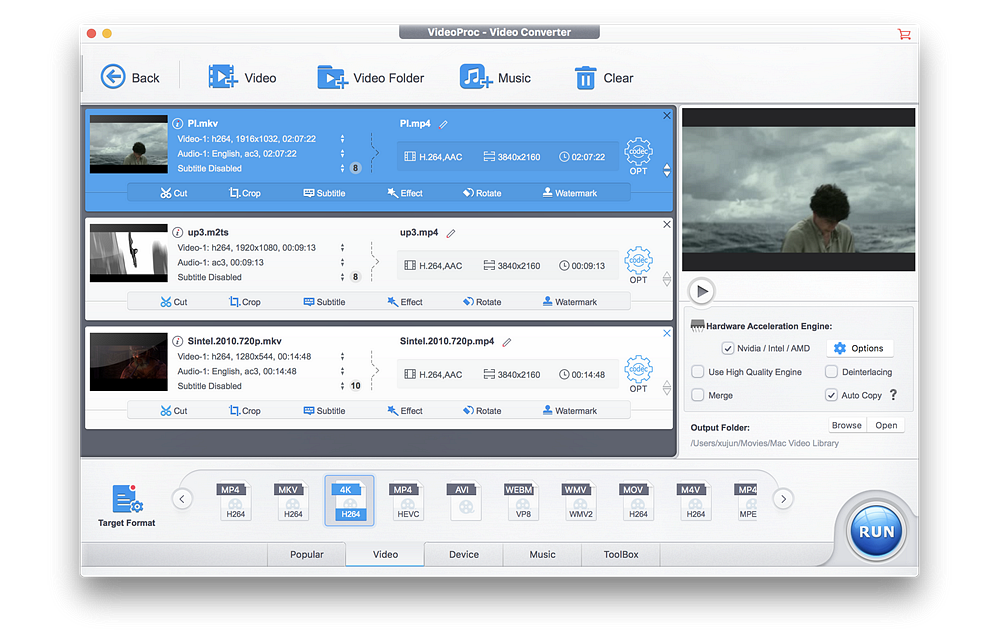
Task: Cut the Sintel.2010.720p.mkv video
Action: (174, 411)
